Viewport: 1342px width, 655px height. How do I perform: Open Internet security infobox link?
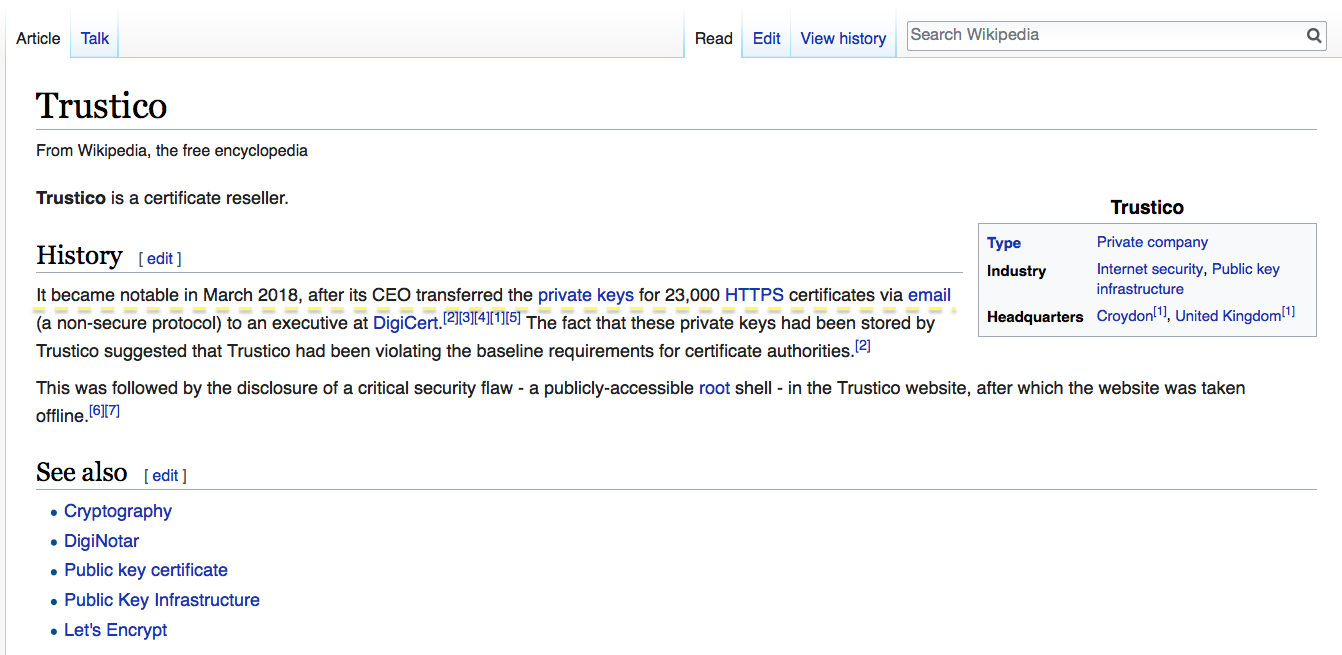1150,269
